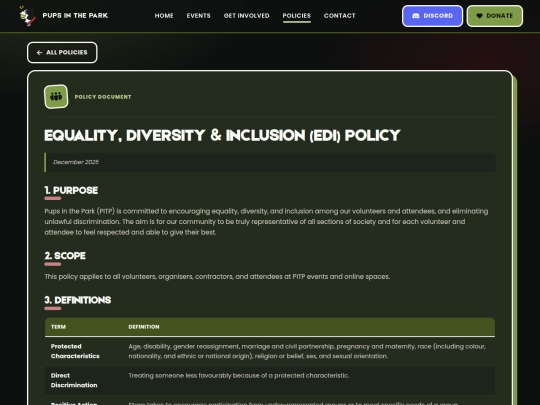Click the Donate button
Screen dimensions: 540x405
(x=495, y=16)
